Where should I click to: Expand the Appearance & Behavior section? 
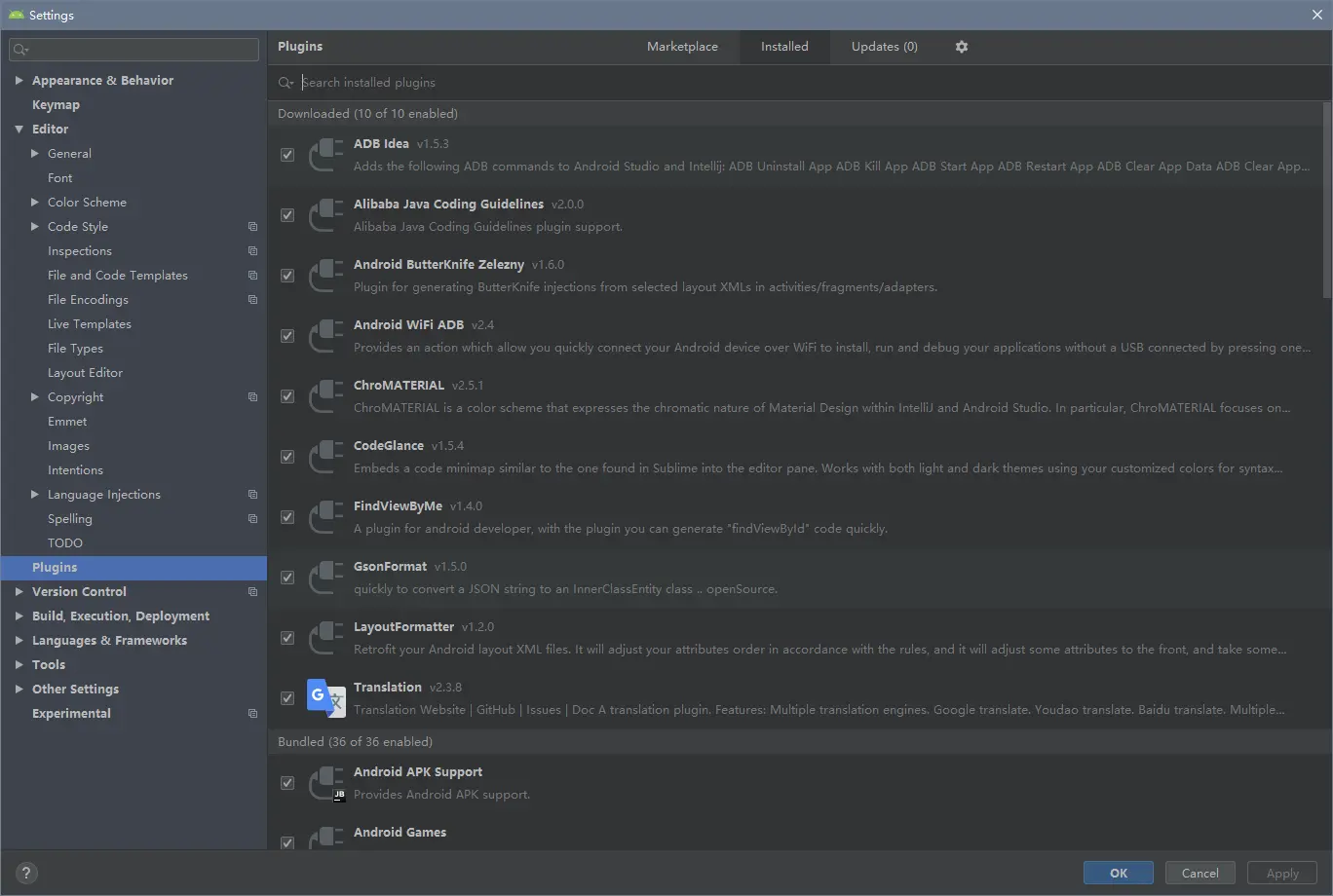click(x=19, y=81)
